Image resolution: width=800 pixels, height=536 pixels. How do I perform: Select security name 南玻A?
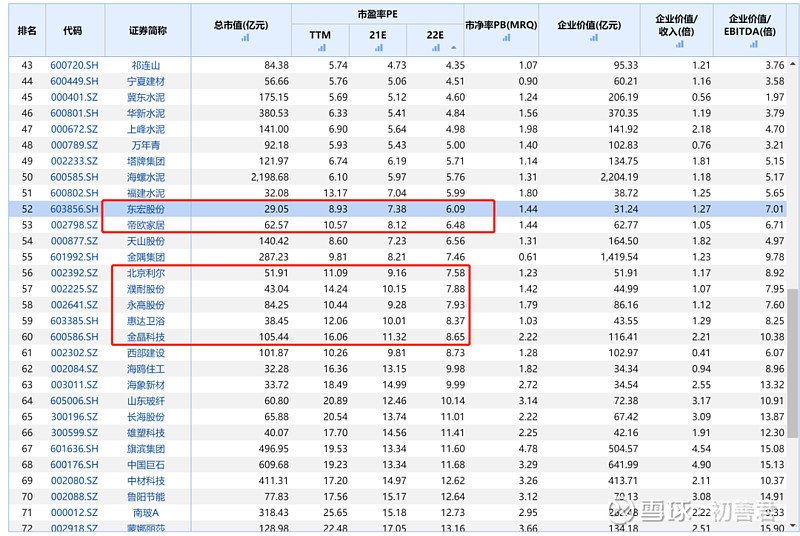pos(146,513)
